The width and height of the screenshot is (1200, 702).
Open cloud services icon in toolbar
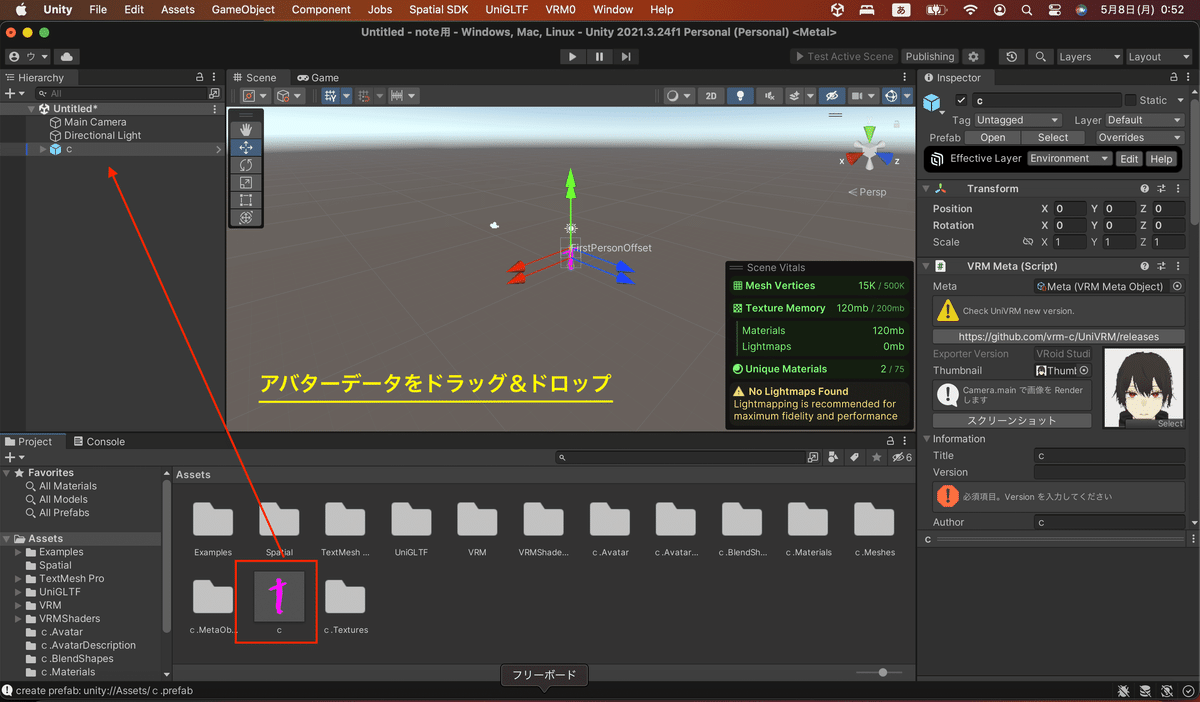tap(65, 57)
